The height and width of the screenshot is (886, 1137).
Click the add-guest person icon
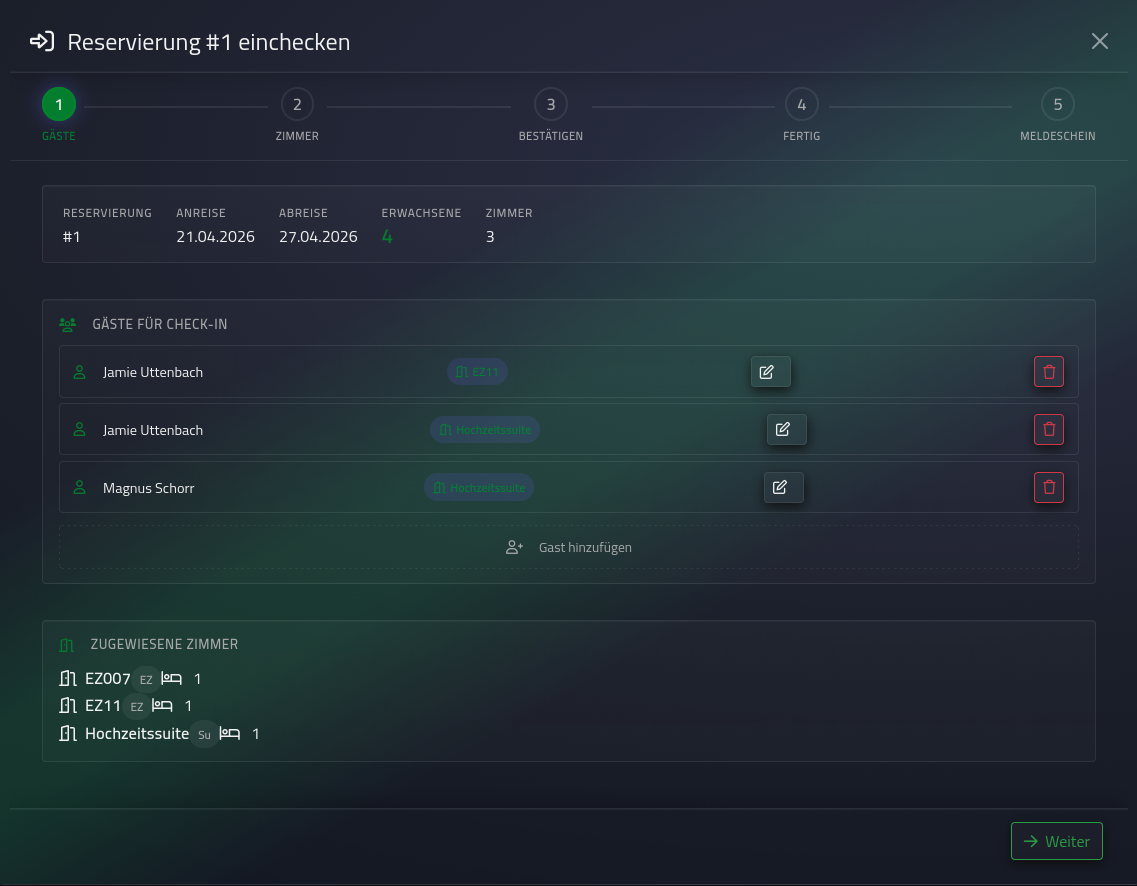pos(514,547)
